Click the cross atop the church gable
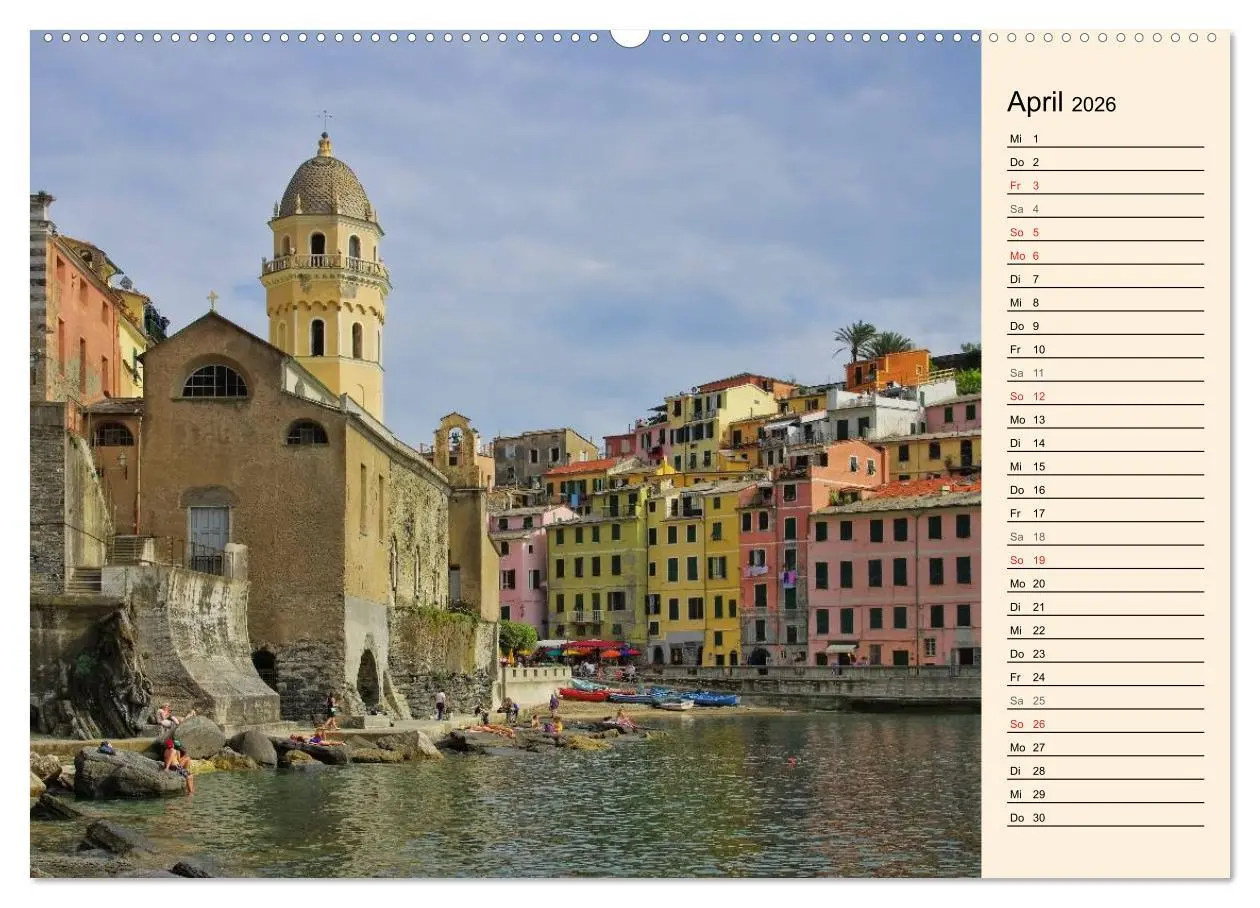Screen dimensions: 1260x908 212,300
